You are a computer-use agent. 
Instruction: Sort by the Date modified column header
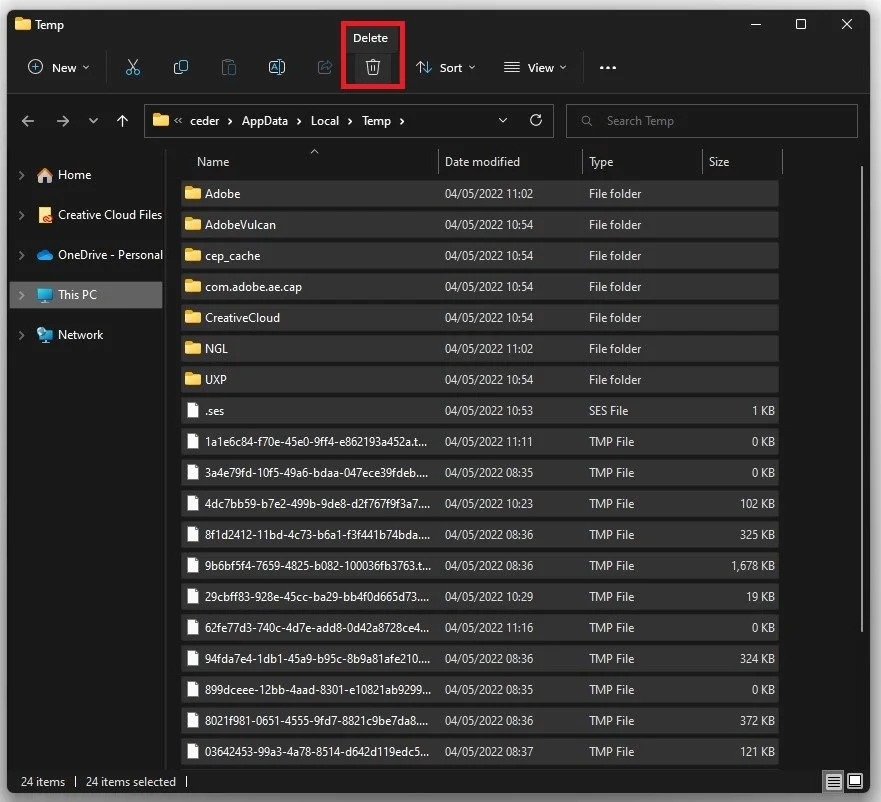482,162
